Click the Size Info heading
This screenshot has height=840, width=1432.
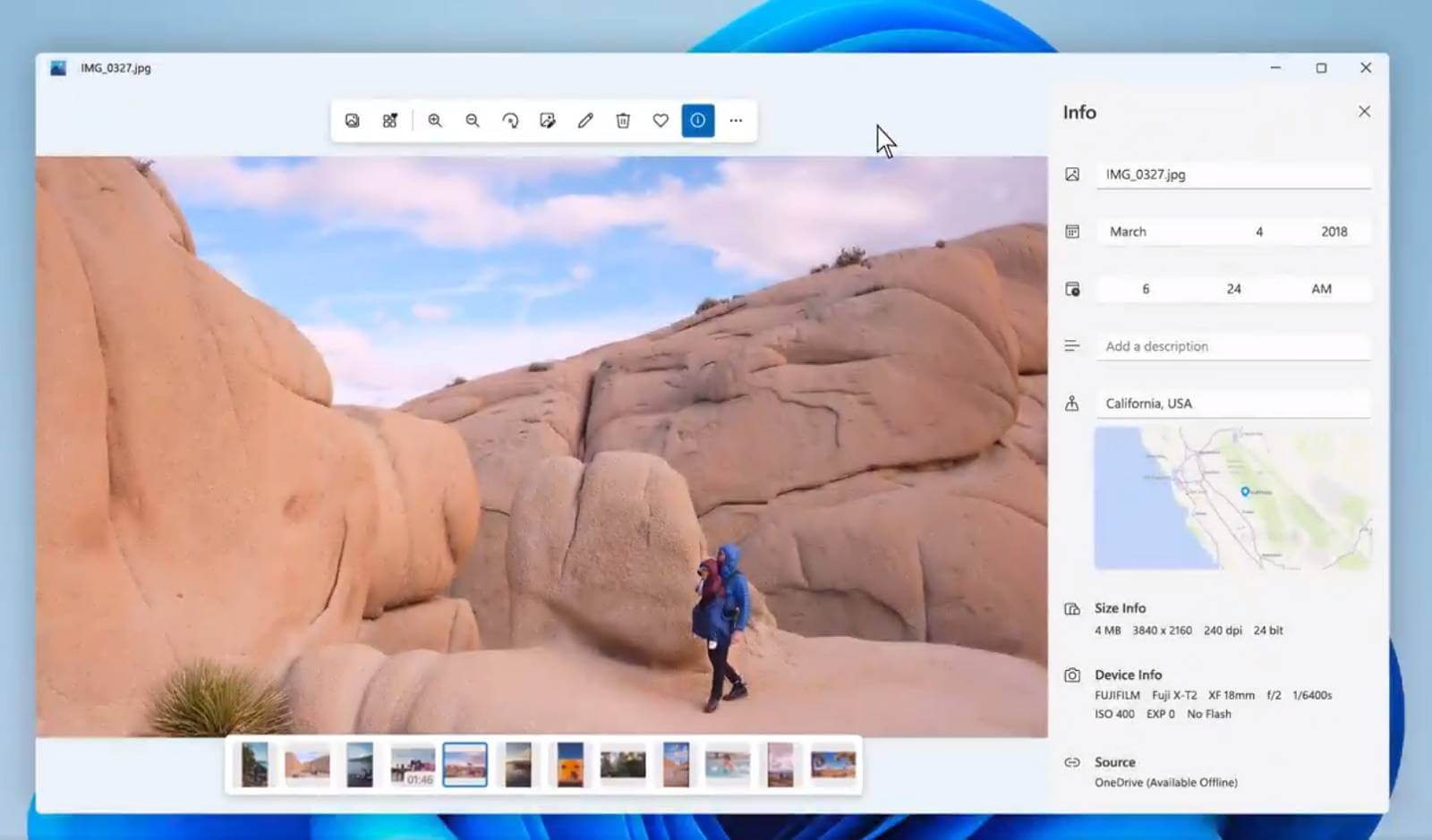[1121, 608]
